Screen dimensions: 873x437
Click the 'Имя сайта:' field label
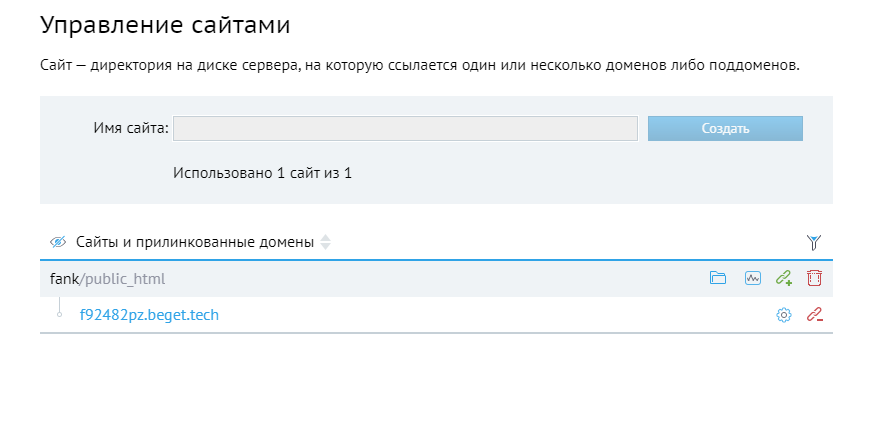130,128
